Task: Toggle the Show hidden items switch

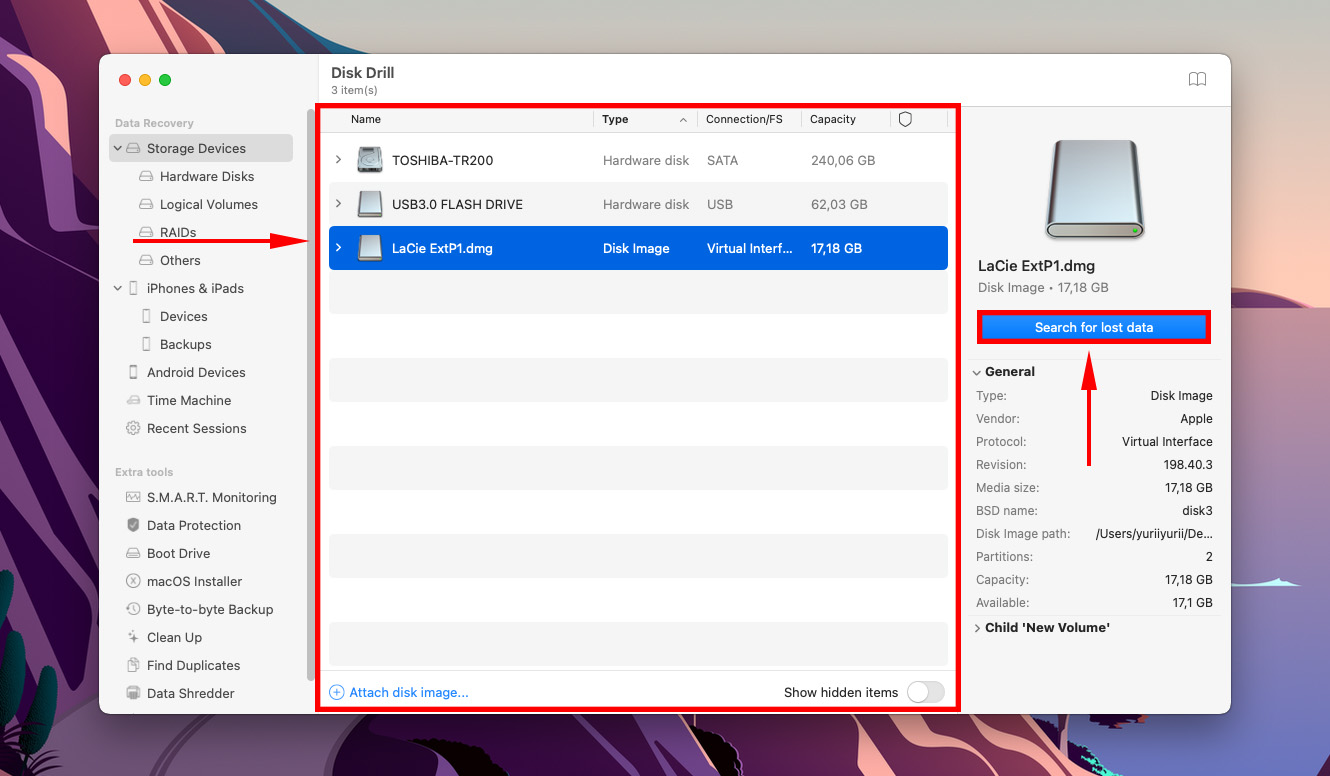Action: (925, 692)
